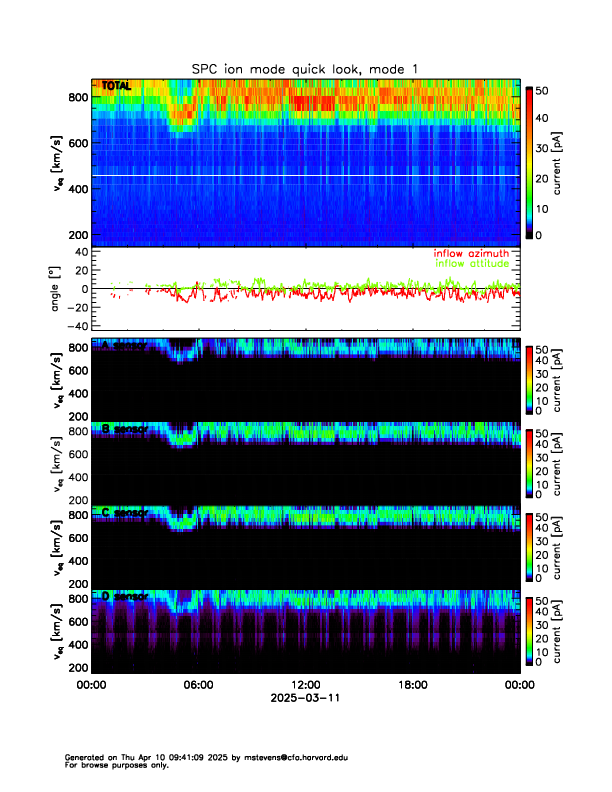Viewport: 612px width, 792px height.
Task: Click the TOTAL label in the top panel
Action: pyautogui.click(x=116, y=87)
